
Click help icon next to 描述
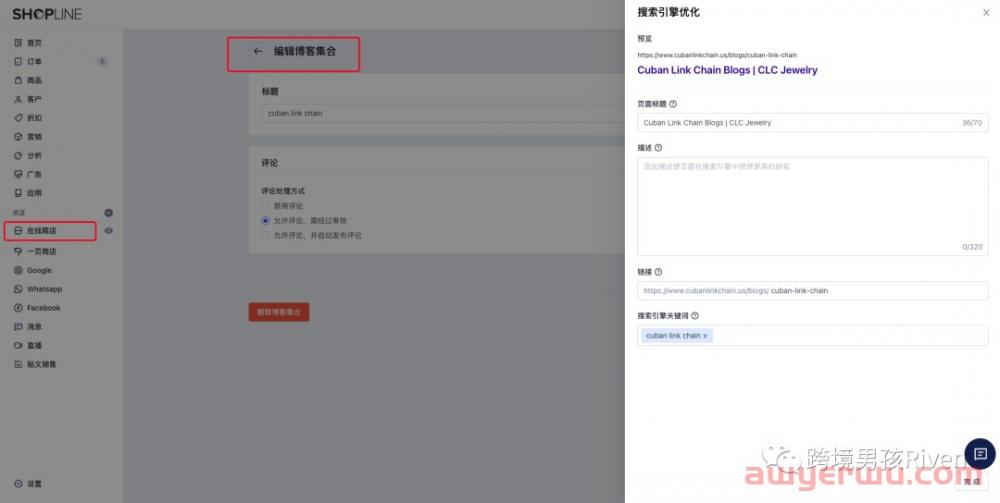tap(658, 148)
